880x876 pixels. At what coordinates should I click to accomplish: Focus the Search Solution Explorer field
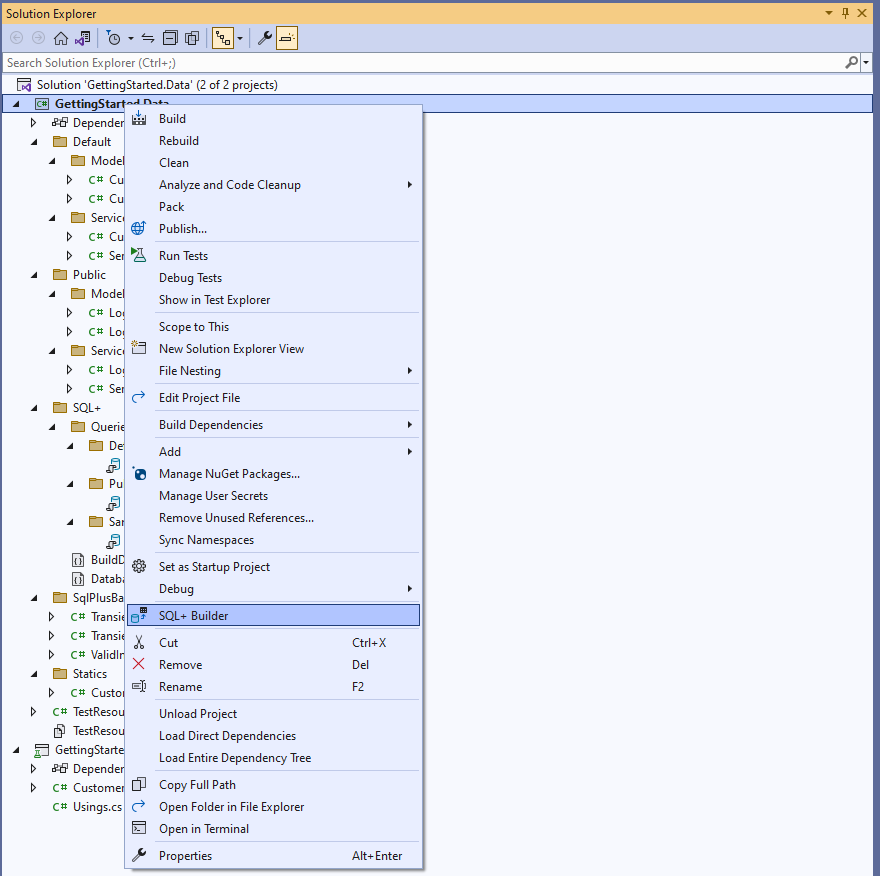coord(424,62)
